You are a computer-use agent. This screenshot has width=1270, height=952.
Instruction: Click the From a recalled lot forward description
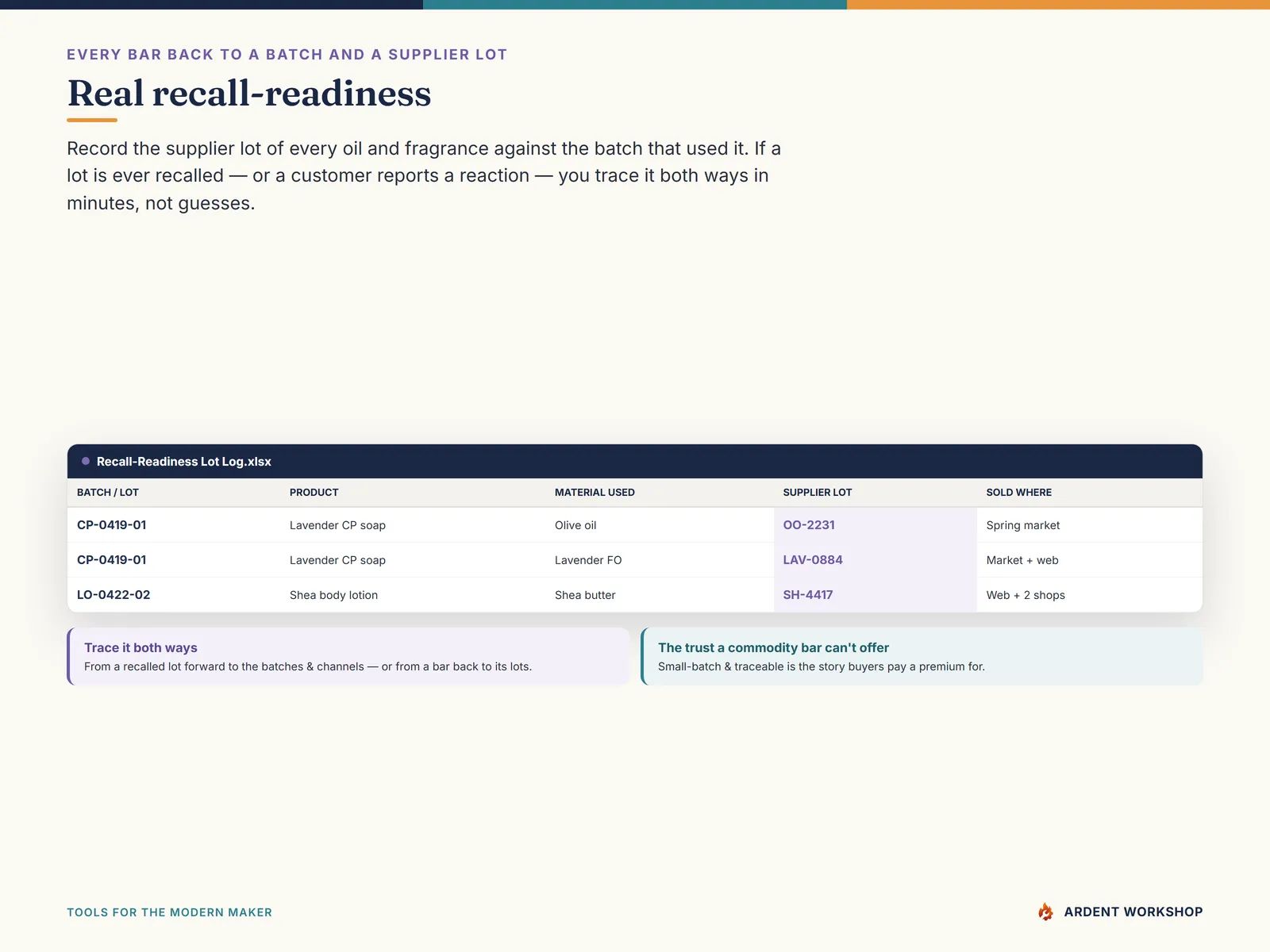tap(308, 666)
